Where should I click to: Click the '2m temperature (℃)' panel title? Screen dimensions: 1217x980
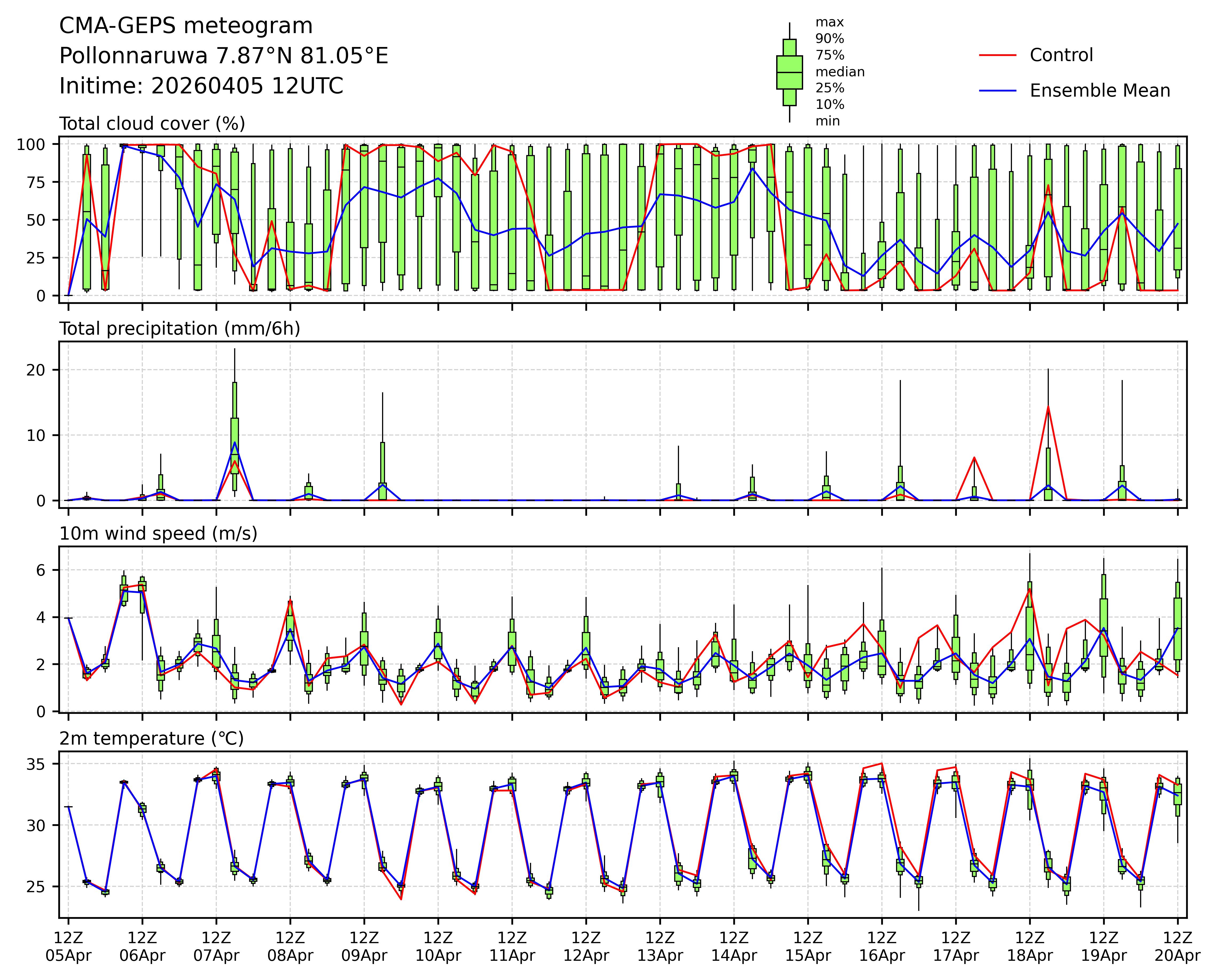point(151,738)
